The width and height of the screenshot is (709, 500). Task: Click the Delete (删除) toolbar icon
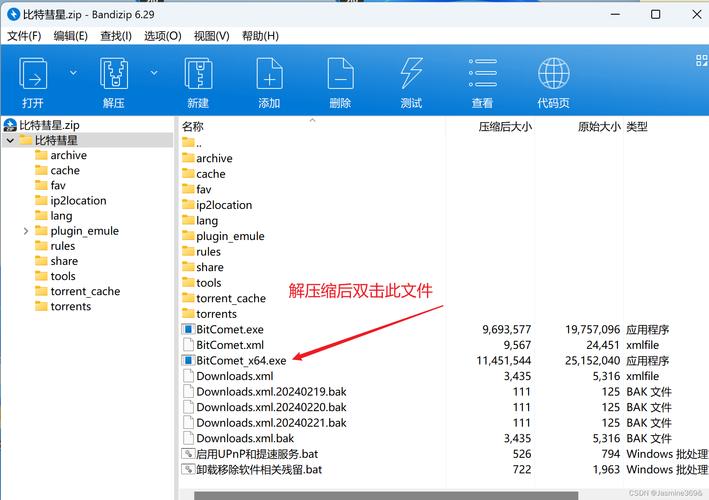point(340,73)
